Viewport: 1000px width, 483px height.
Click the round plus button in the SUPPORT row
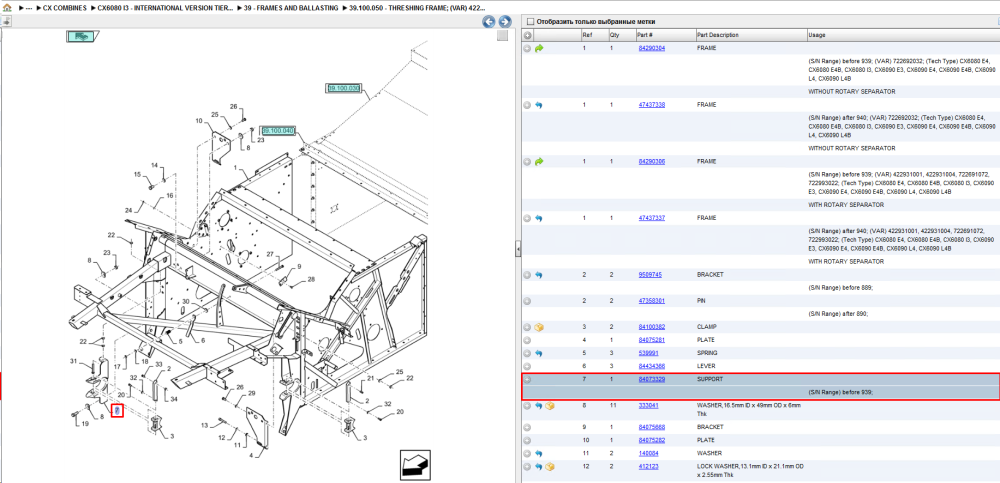527,380
